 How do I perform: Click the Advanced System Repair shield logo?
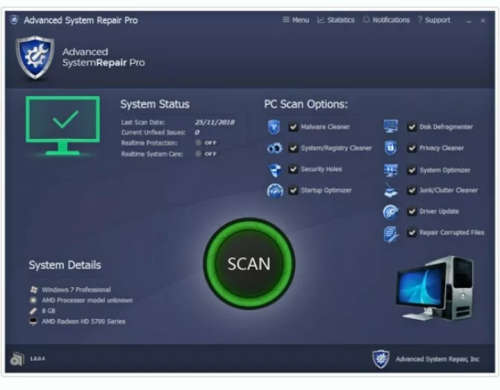[35, 58]
